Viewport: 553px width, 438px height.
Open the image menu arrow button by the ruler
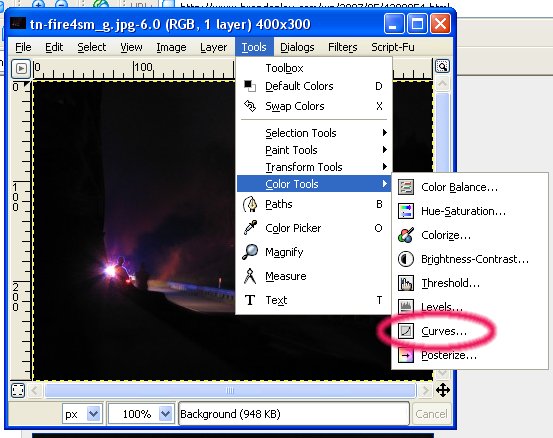coord(21,68)
